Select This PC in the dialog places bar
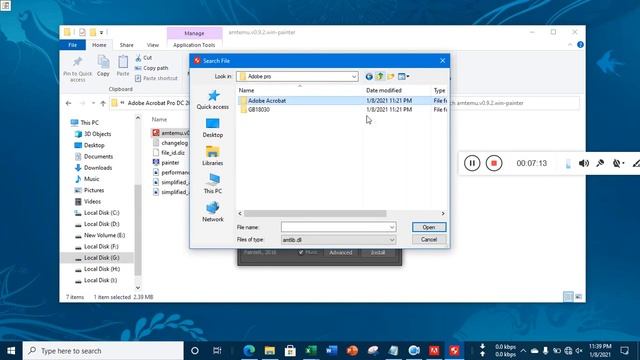This screenshot has height=360, width=640. coord(213,184)
